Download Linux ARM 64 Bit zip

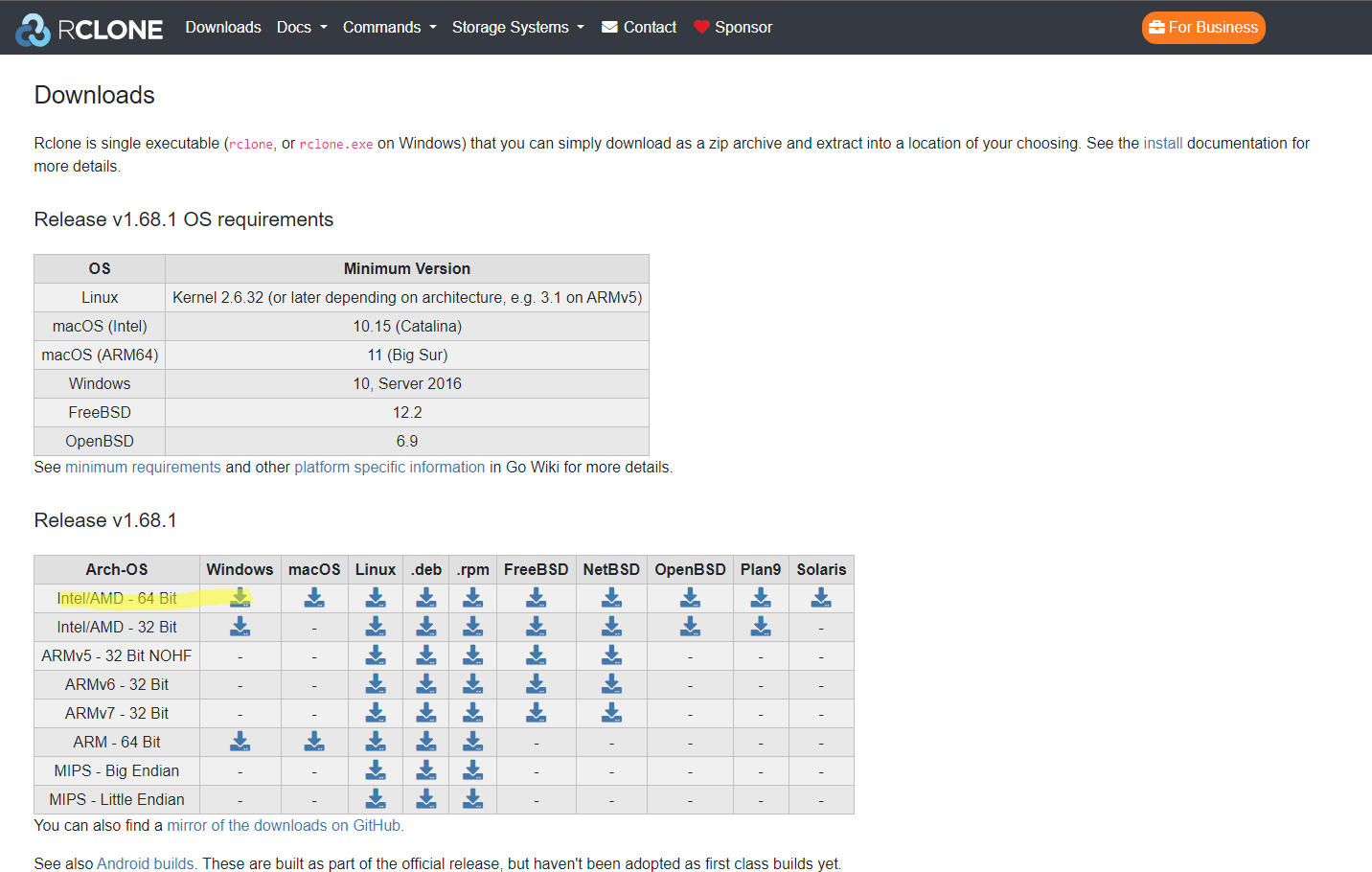tap(376, 742)
